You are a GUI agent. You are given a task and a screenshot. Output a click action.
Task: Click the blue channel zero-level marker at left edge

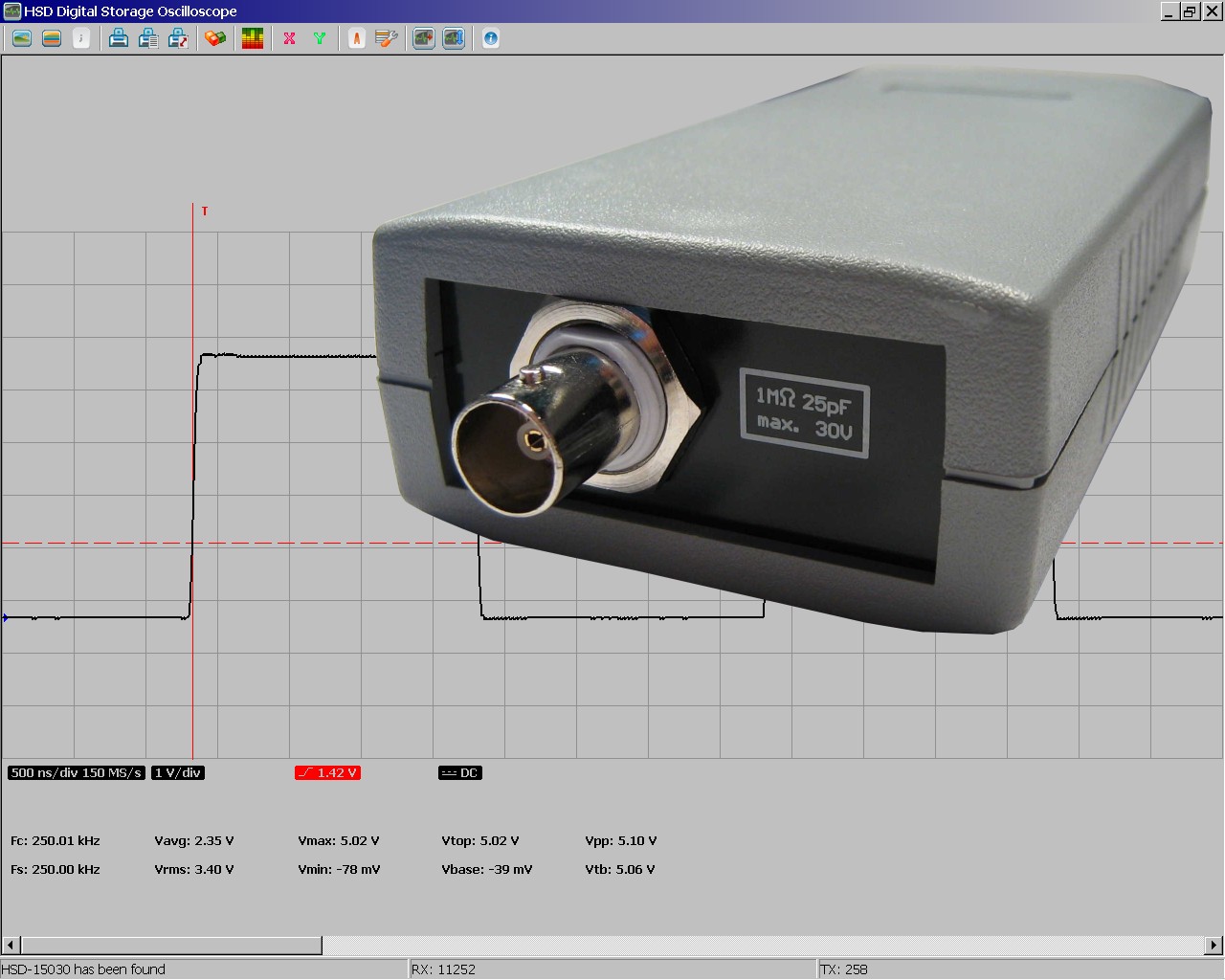point(6,617)
